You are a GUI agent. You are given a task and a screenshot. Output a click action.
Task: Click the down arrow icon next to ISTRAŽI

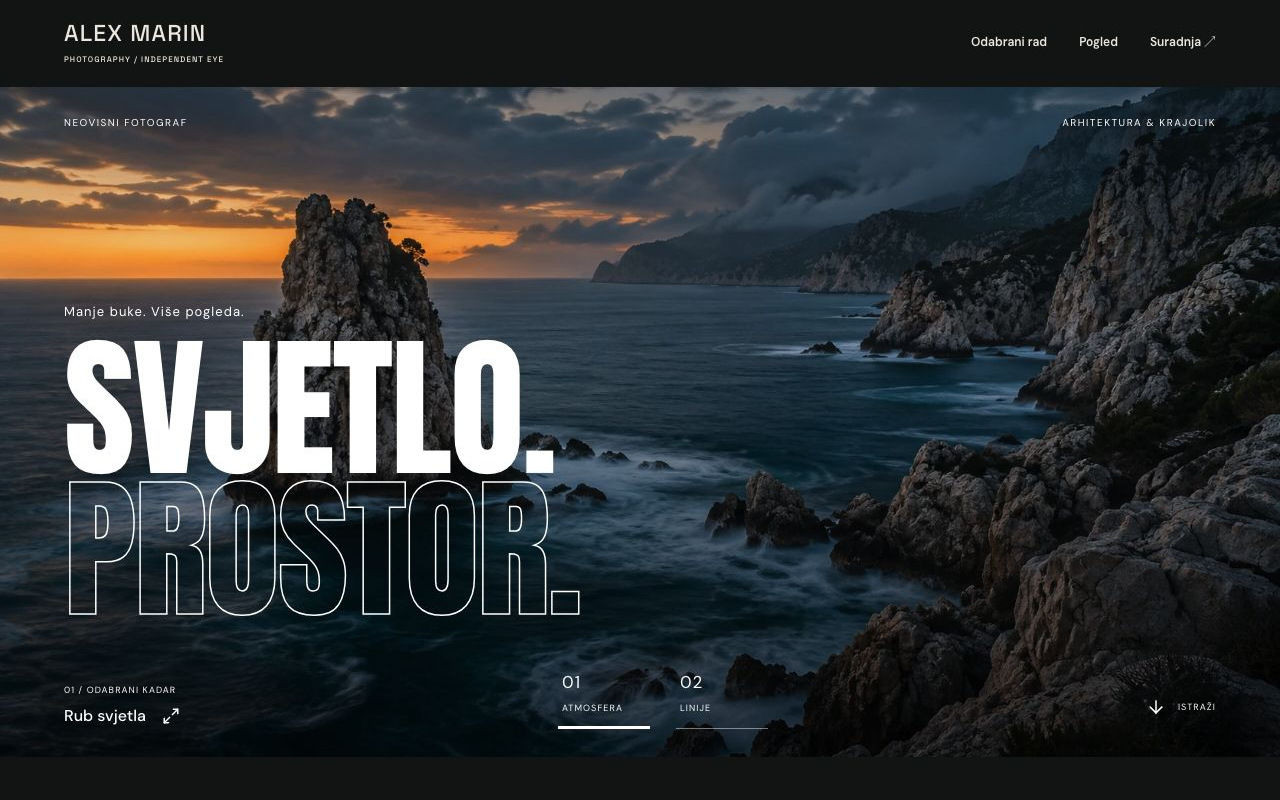tap(1156, 707)
